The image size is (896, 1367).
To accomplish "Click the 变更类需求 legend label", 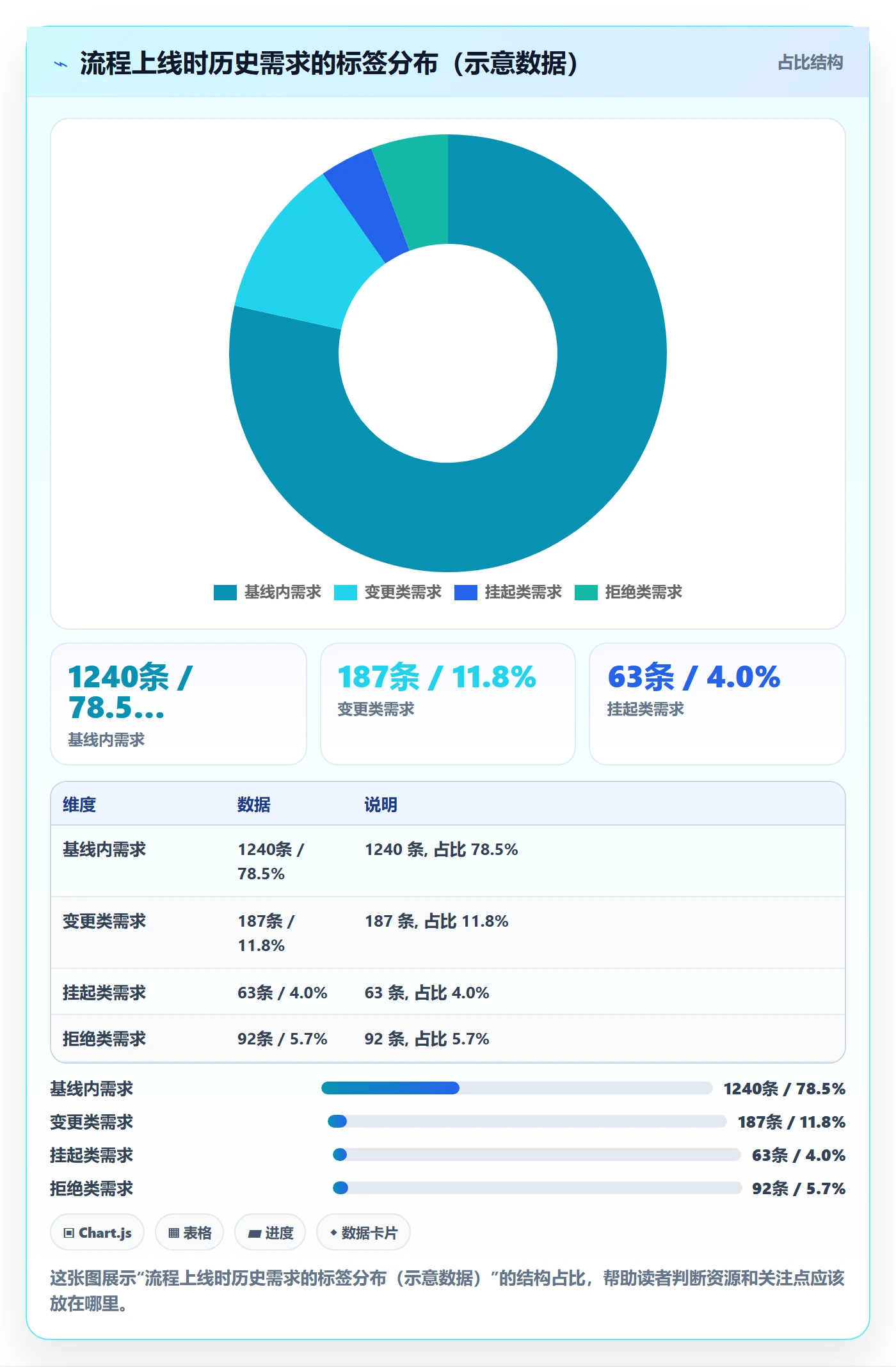I will tap(403, 593).
